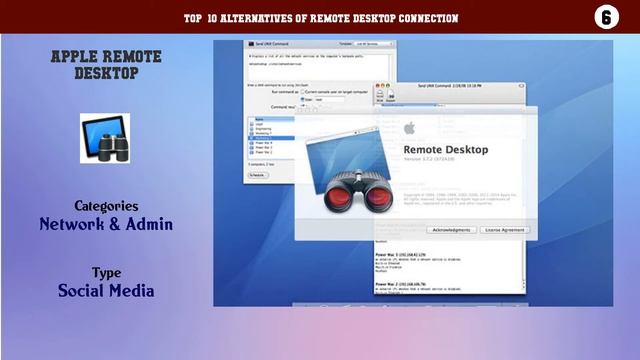
Task: Open the Acknowledgments button
Action: (x=451, y=230)
